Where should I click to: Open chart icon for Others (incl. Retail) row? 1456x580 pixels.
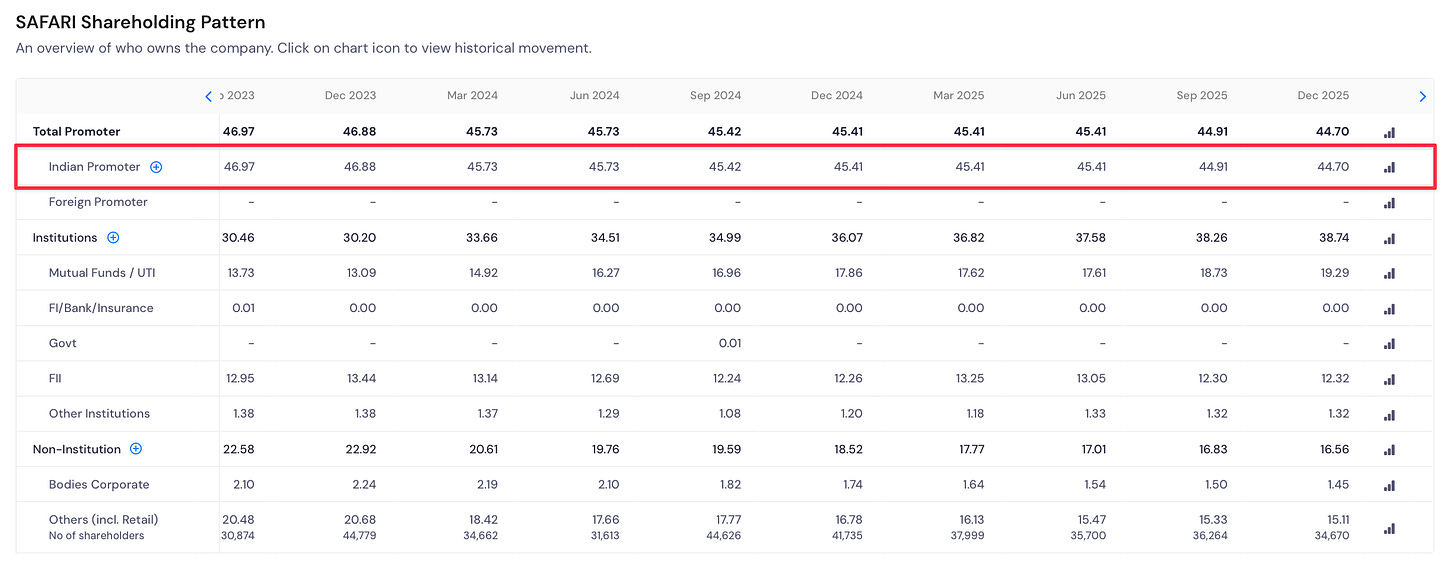click(x=1389, y=528)
